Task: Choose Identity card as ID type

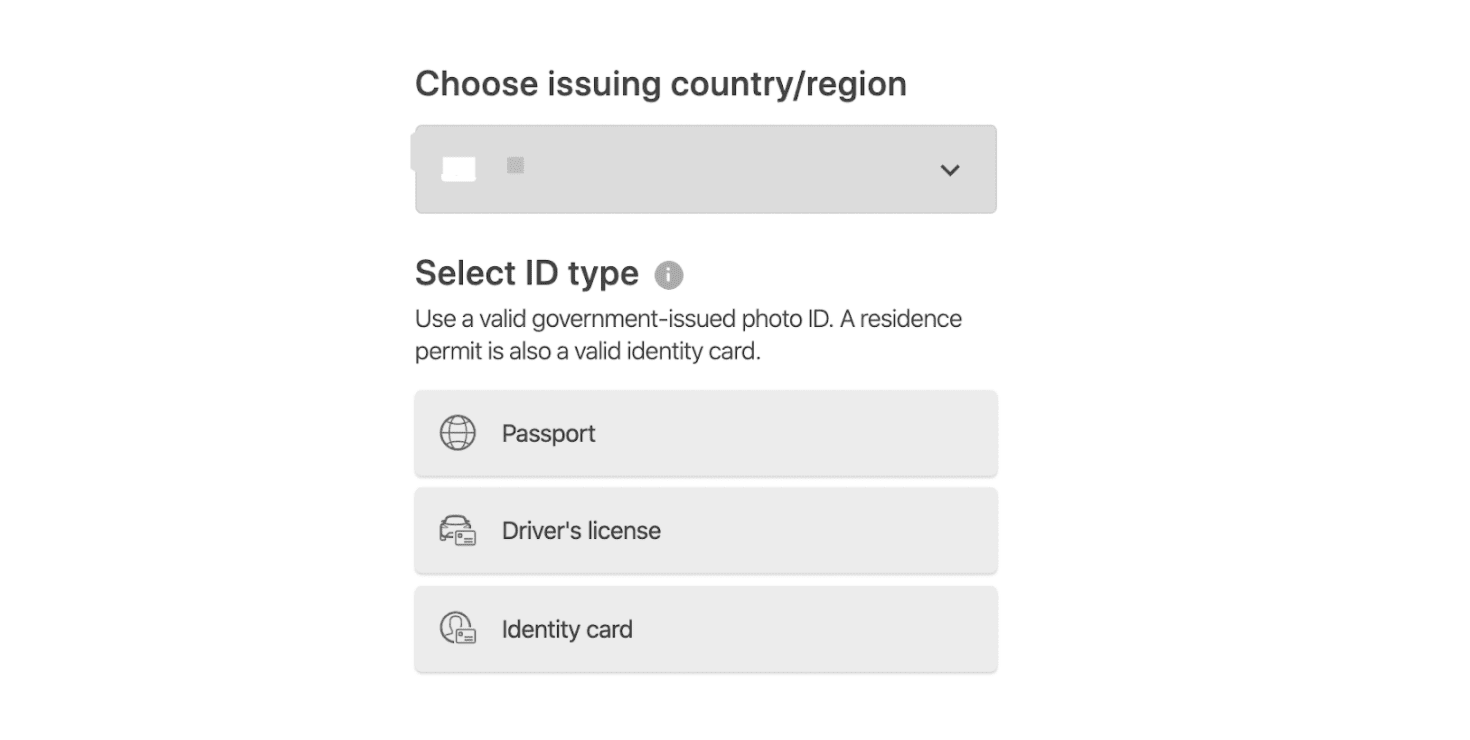Action: [x=706, y=628]
